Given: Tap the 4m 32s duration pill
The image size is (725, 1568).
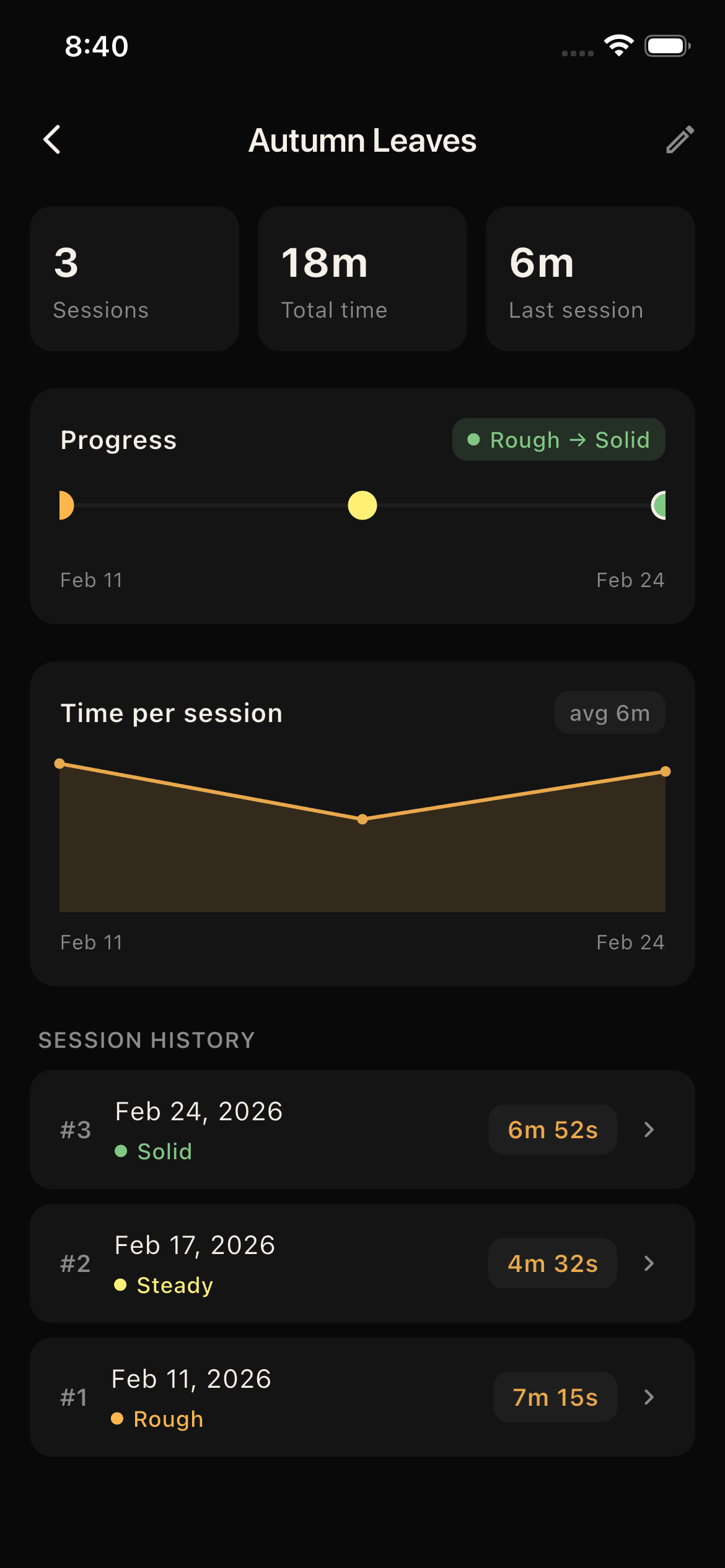Looking at the screenshot, I should point(553,1263).
